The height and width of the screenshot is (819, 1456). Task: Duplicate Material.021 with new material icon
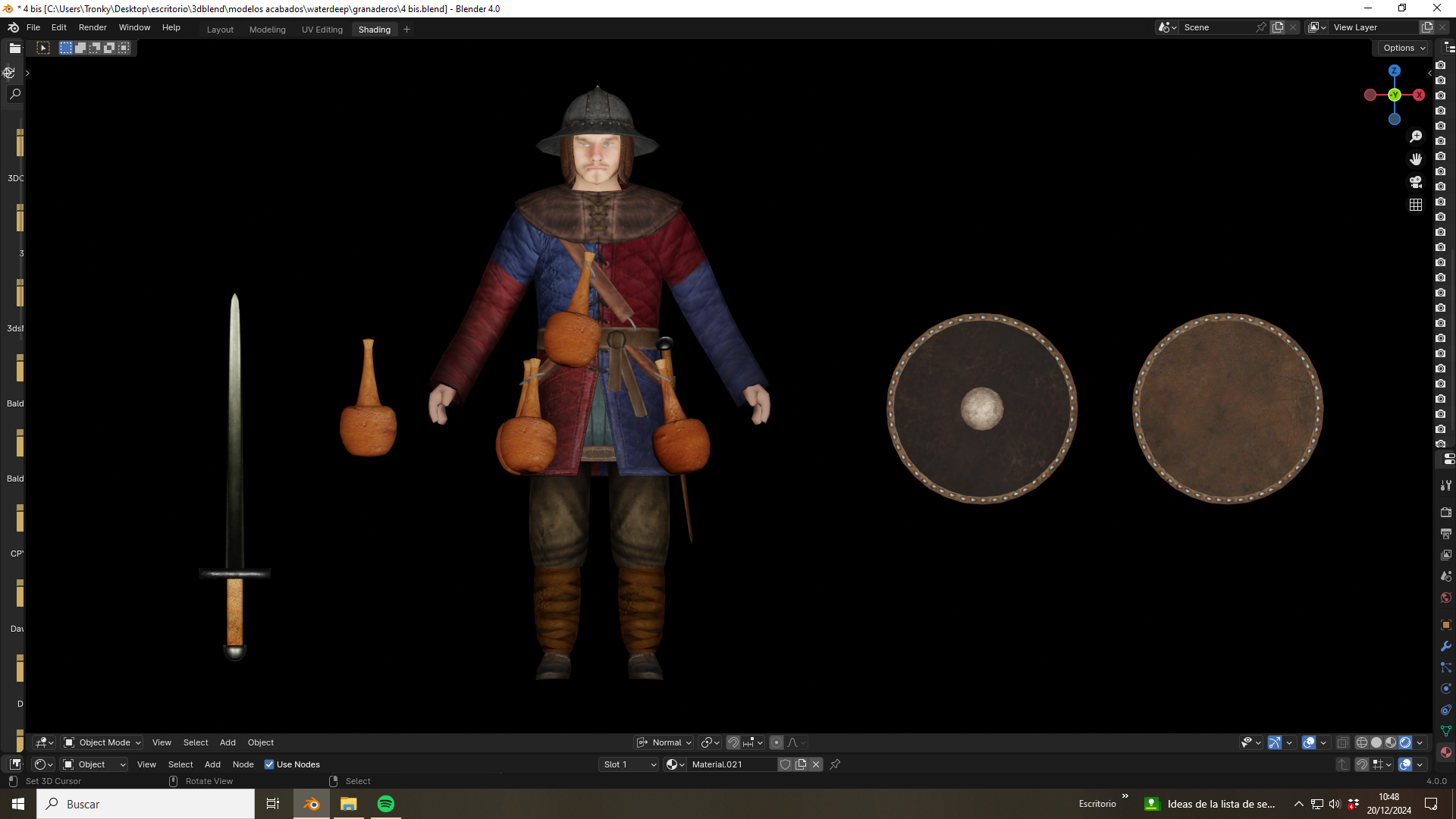tap(801, 764)
